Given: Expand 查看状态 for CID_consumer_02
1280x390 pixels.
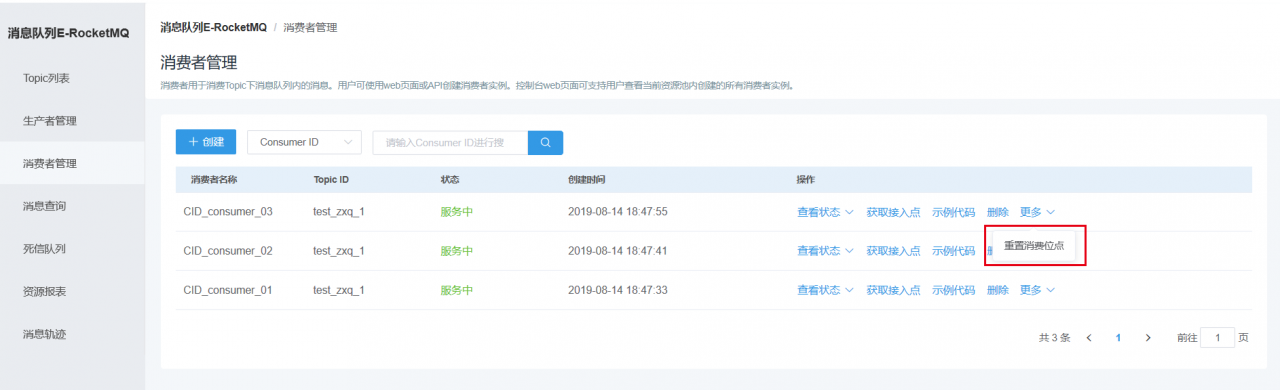Looking at the screenshot, I should 825,251.
